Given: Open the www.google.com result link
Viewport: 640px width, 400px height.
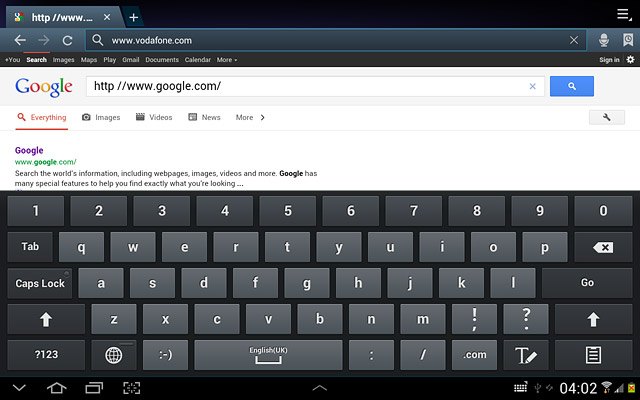Looking at the screenshot, I should click(x=45, y=162).
